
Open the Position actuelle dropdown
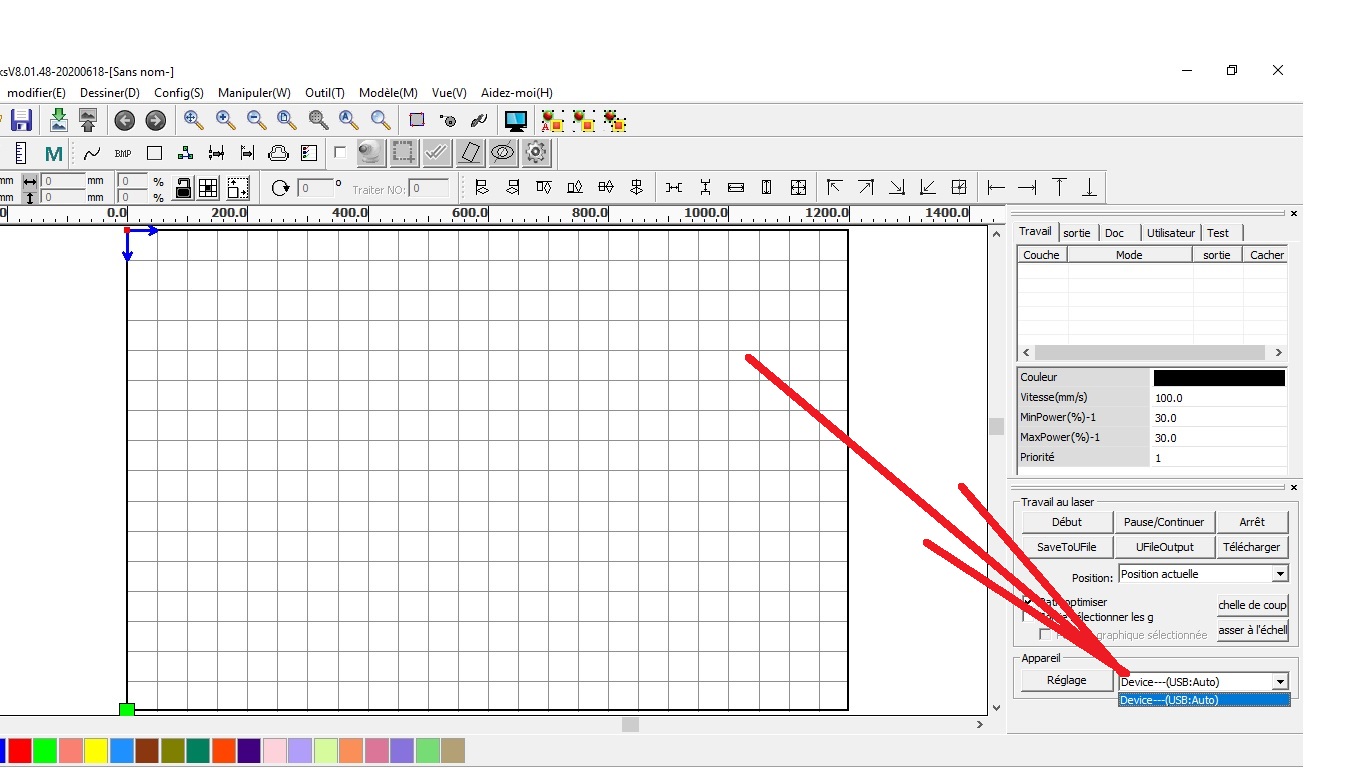[1279, 574]
